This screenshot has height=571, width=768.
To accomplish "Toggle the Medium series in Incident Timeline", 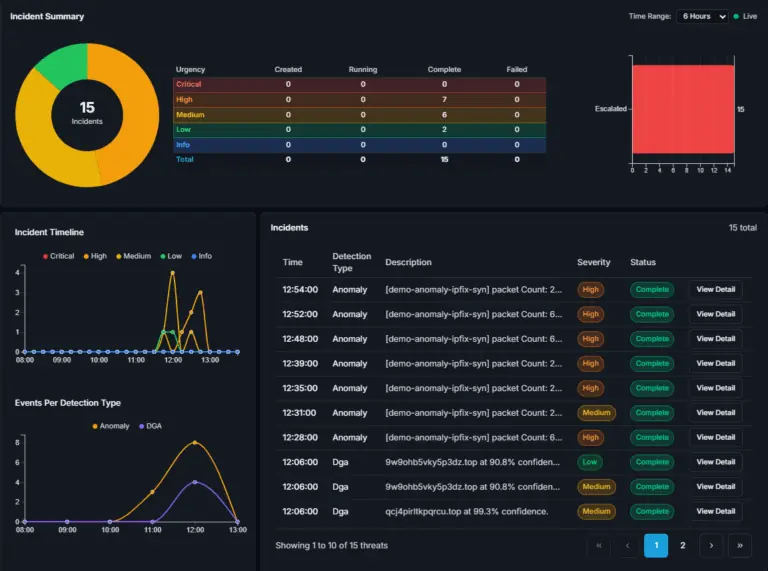I will (133, 256).
